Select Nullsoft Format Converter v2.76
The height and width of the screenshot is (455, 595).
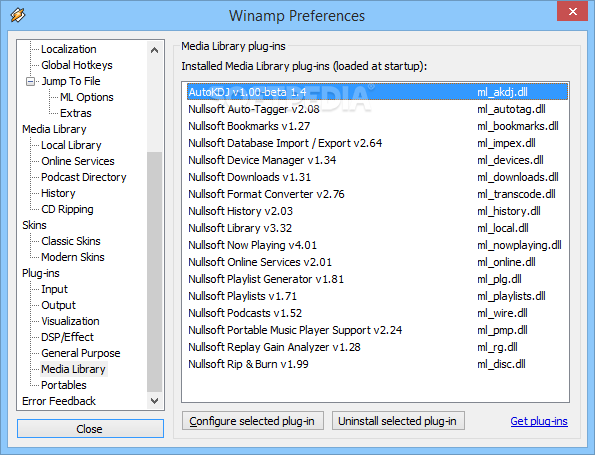378,194
